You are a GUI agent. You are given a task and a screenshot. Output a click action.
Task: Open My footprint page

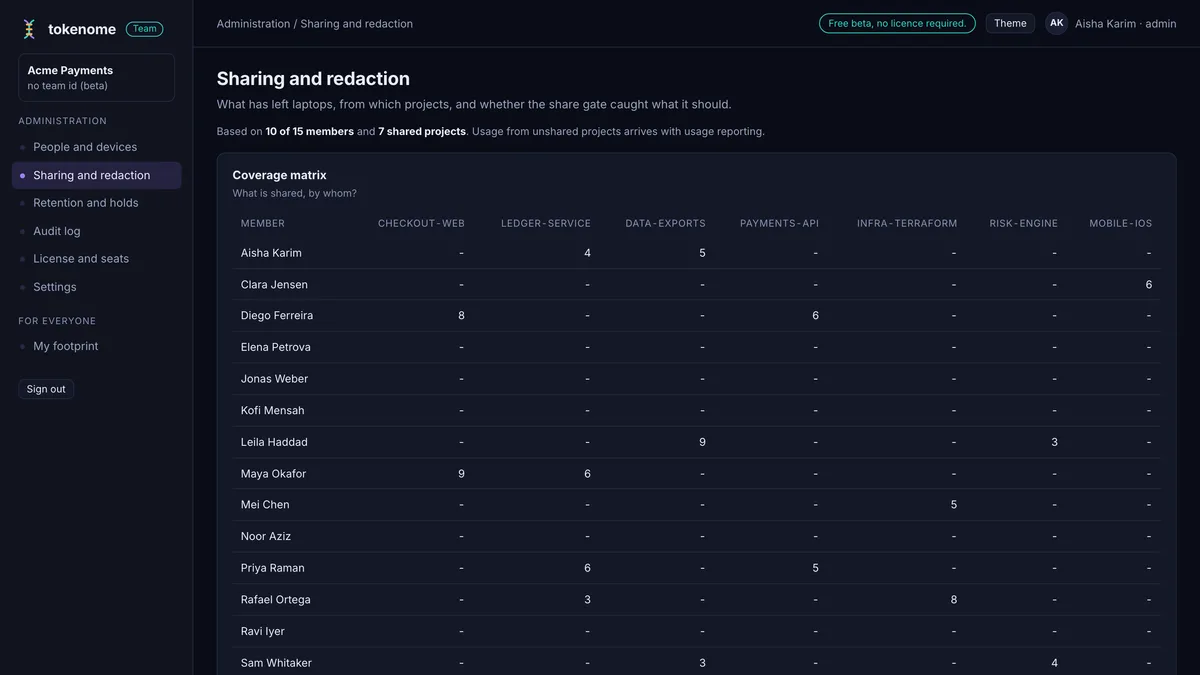(96, 346)
